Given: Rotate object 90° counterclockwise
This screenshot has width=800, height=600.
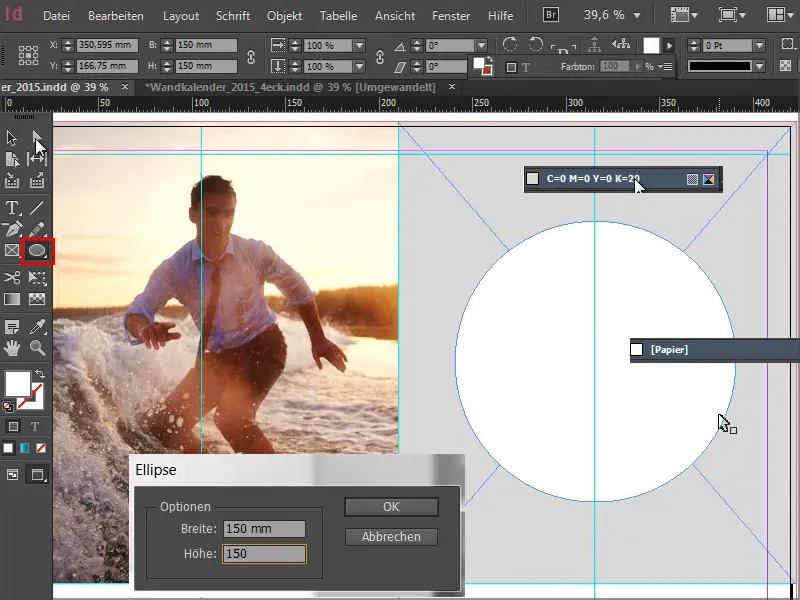Looking at the screenshot, I should point(535,44).
